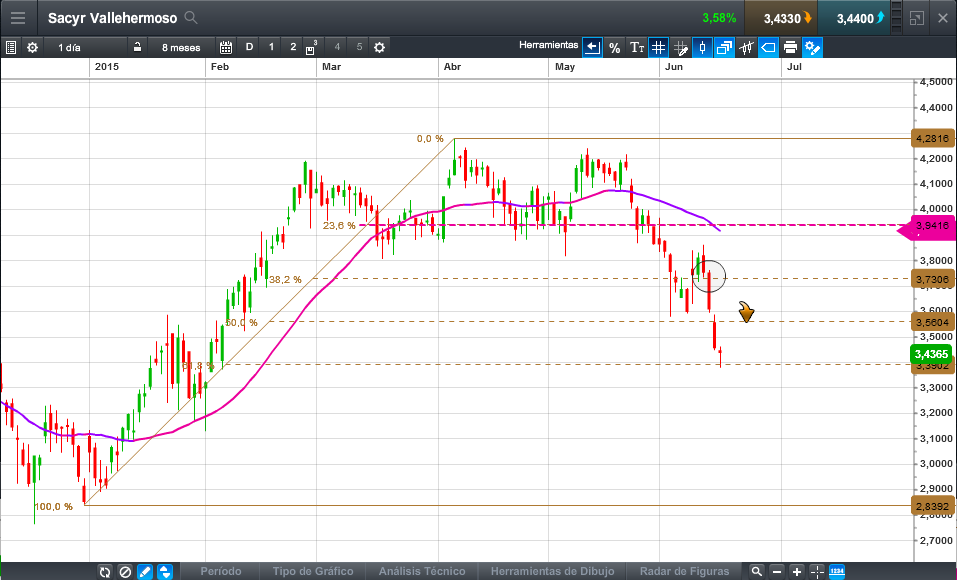The width and height of the screenshot is (957, 580).
Task: Click the green 3,4365 current price label
Action: (x=931, y=354)
